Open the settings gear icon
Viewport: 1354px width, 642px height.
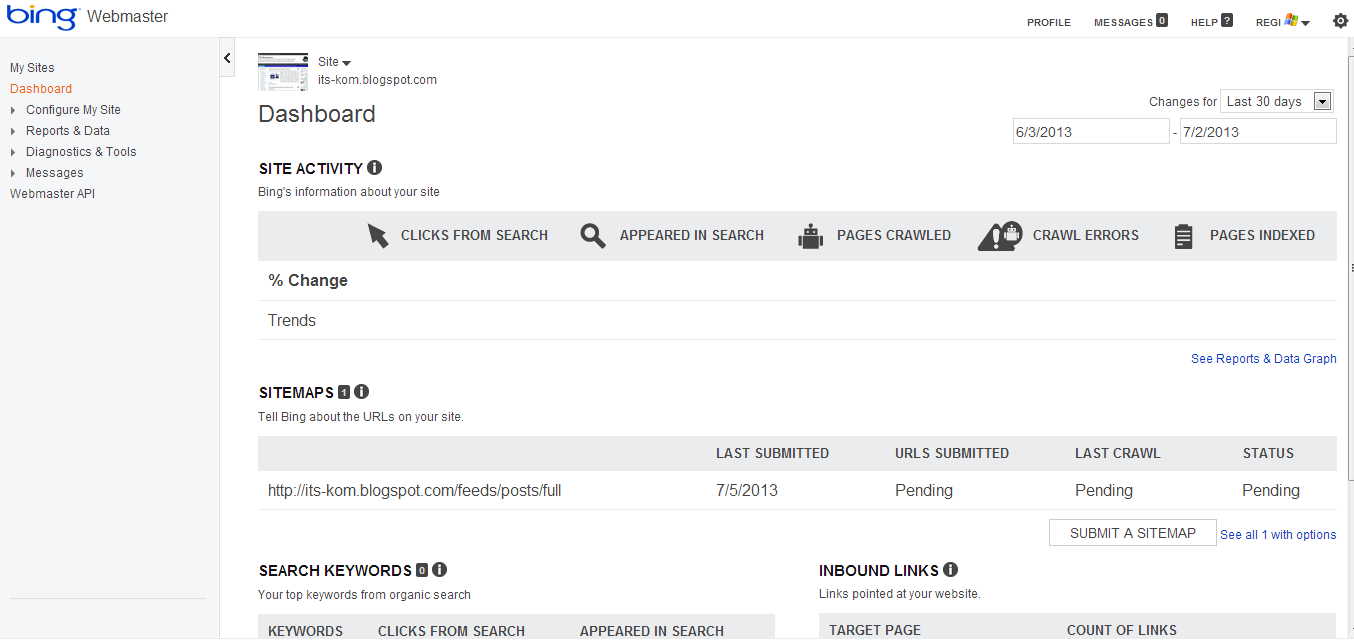click(x=1340, y=21)
